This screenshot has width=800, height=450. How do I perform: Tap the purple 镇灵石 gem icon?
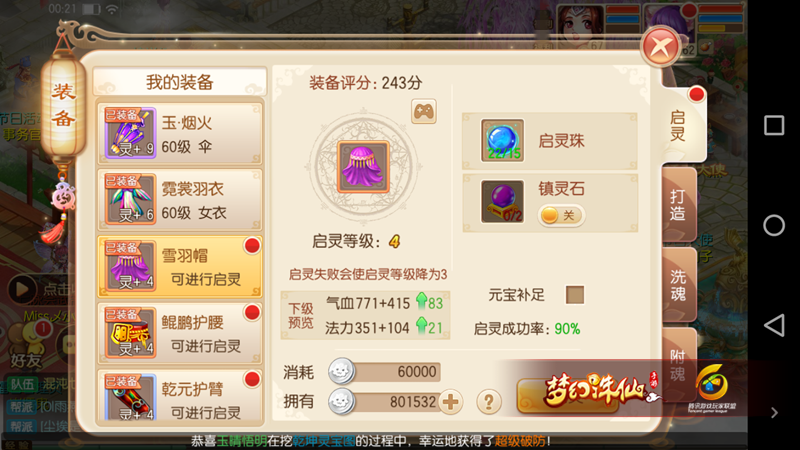coord(502,202)
